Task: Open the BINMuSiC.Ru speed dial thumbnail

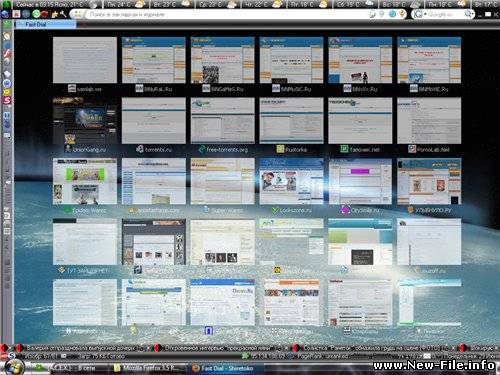Action: coord(291,60)
